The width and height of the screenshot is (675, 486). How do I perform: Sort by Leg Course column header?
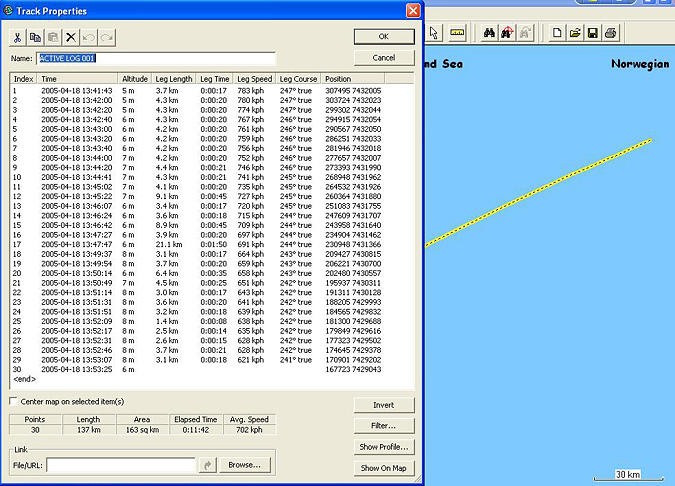tap(298, 79)
